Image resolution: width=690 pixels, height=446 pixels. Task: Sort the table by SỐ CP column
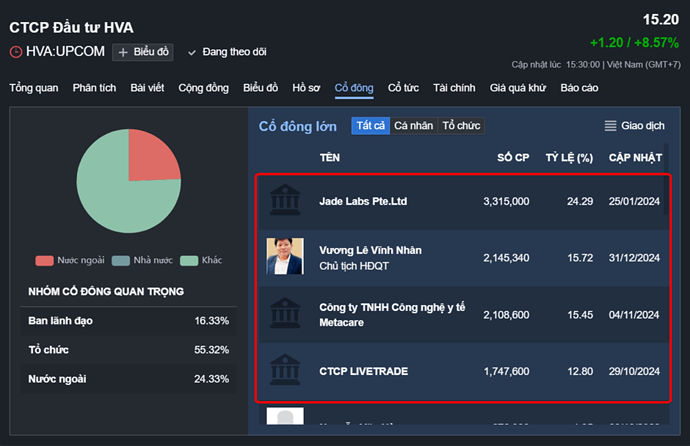point(513,158)
